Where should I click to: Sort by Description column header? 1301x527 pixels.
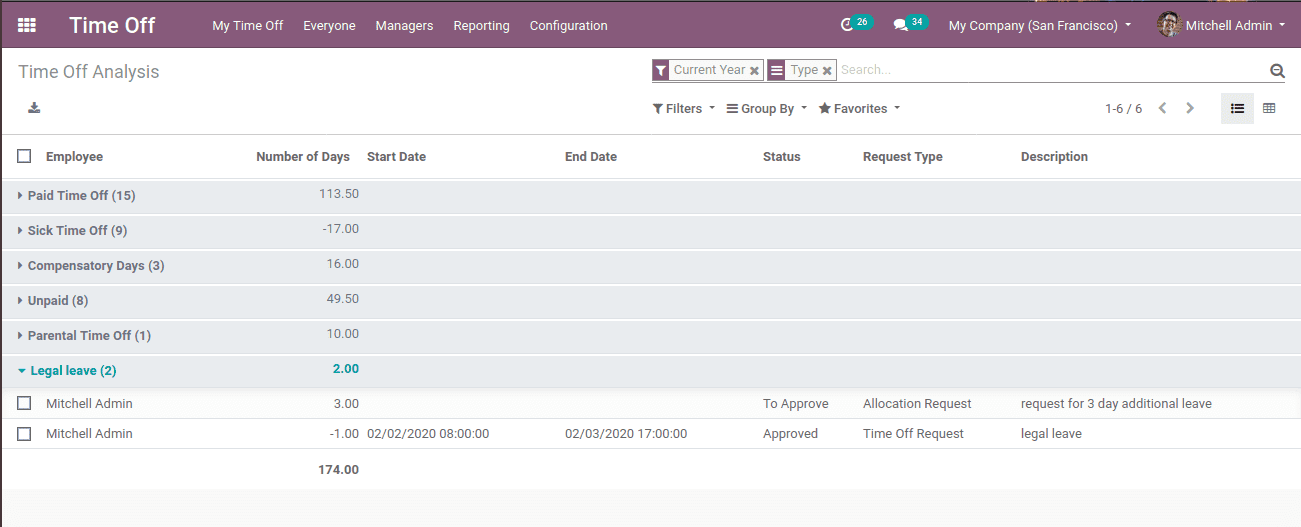click(x=1054, y=157)
